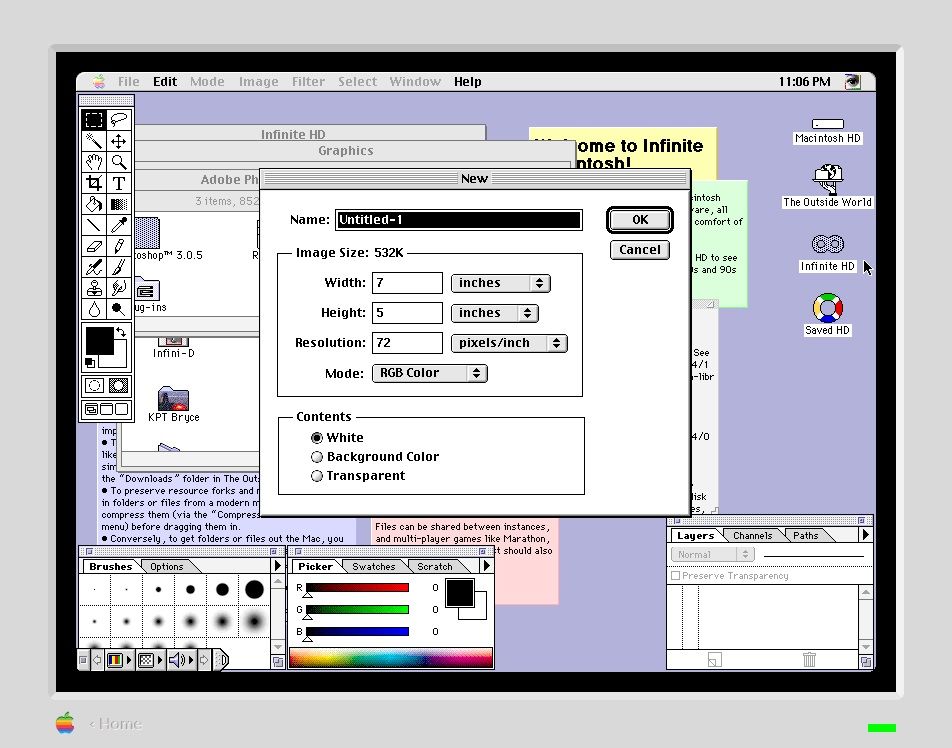Switch to the Swatches tab
The image size is (952, 748).
point(373,566)
